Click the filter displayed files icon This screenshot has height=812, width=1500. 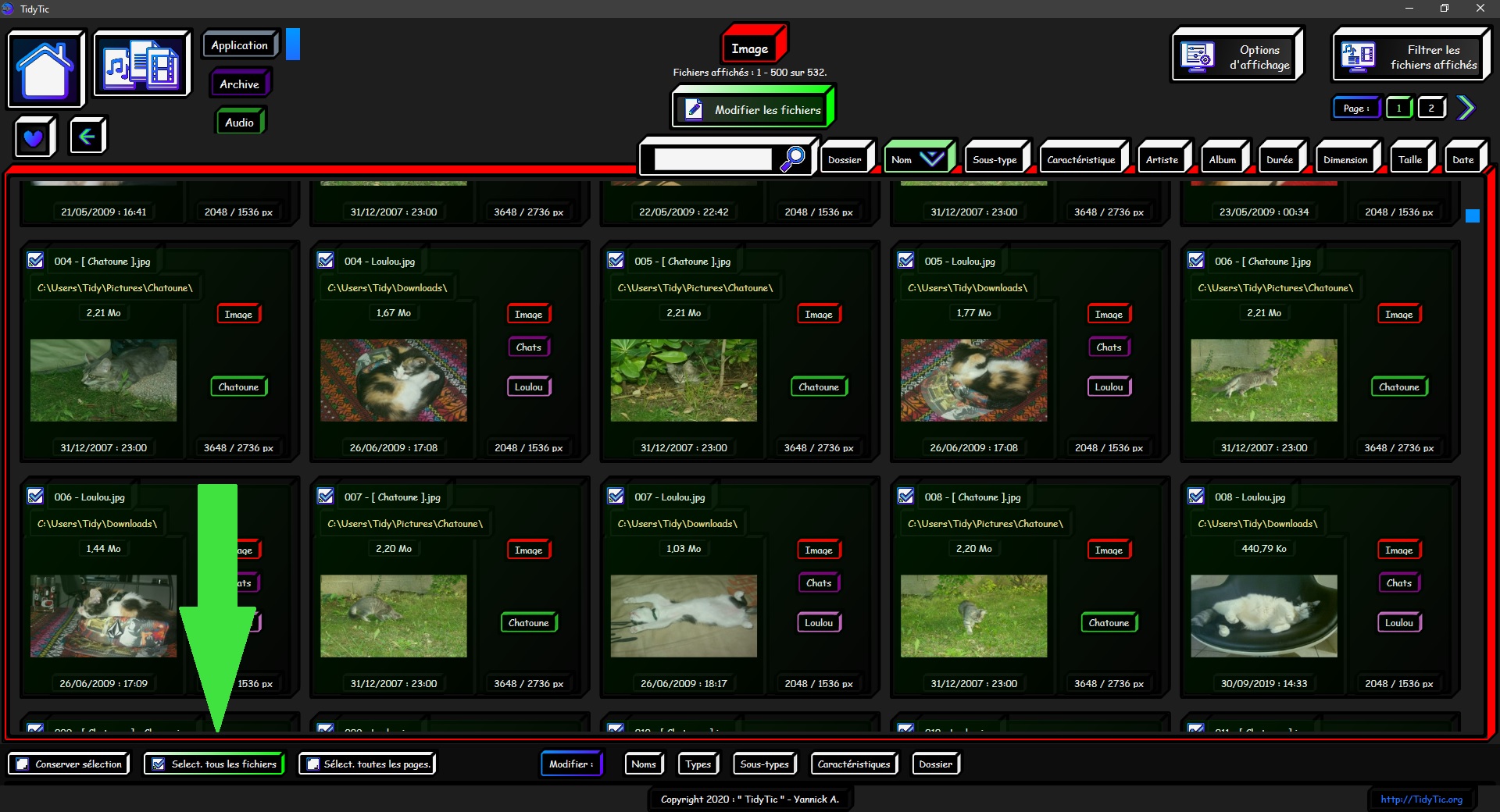1358,57
